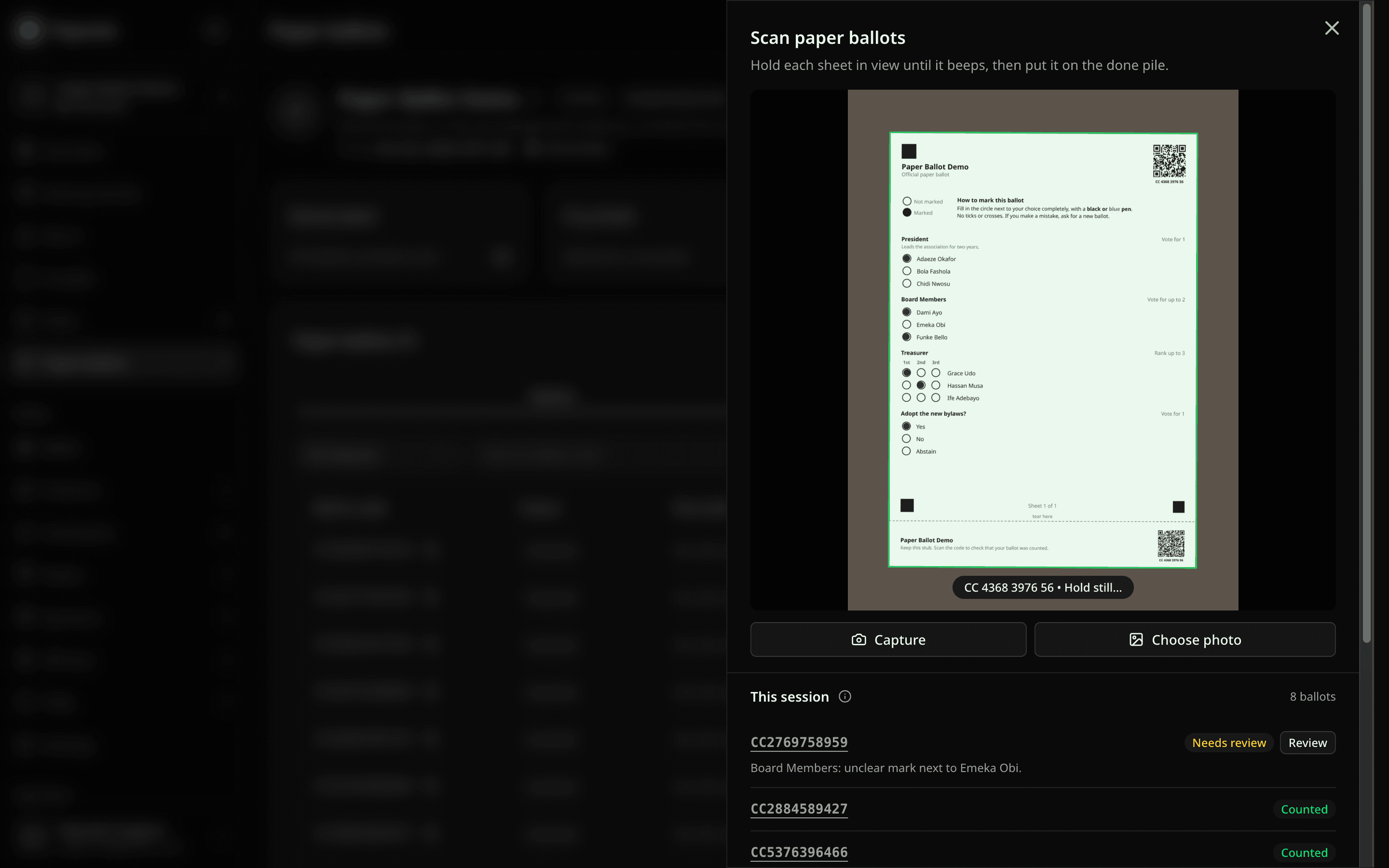Click the camera icon in Capture
Screen dimensions: 1389x868
click(858, 639)
